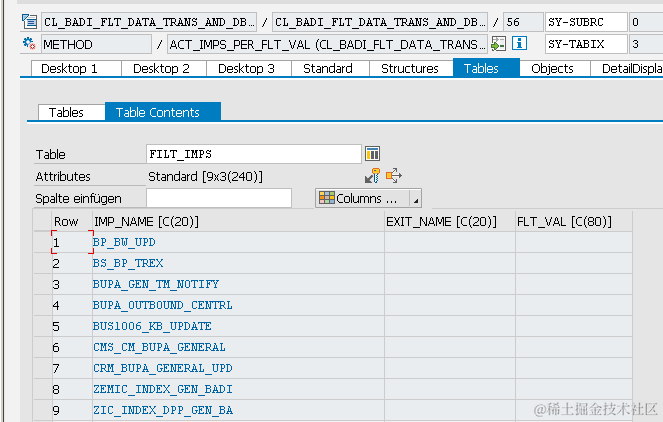The height and width of the screenshot is (422, 663).
Task: Click the navigate-to-source icon next to ACT_IMPS_PER_FLT_VAL
Action: [498, 44]
